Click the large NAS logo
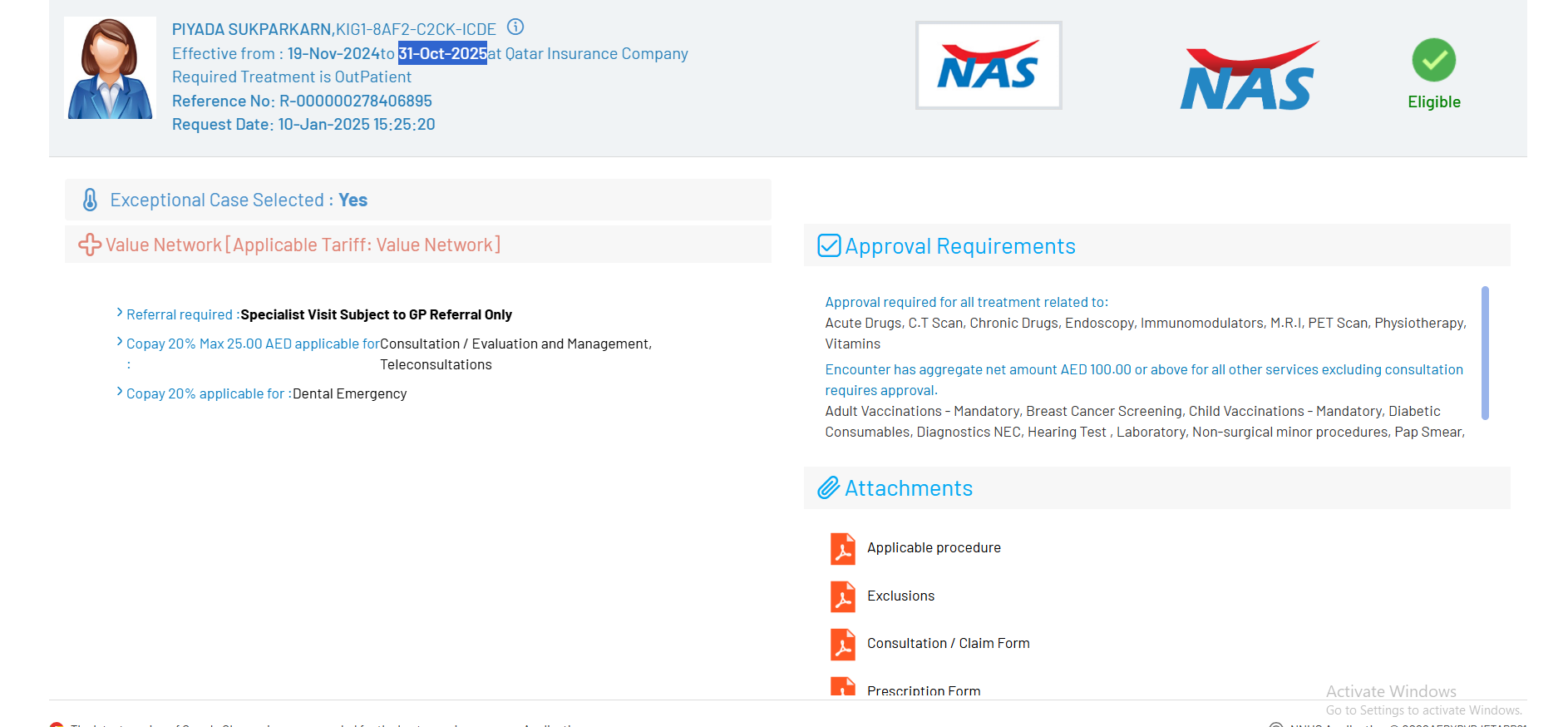Image resolution: width=1568 pixels, height=727 pixels. pos(1249,77)
